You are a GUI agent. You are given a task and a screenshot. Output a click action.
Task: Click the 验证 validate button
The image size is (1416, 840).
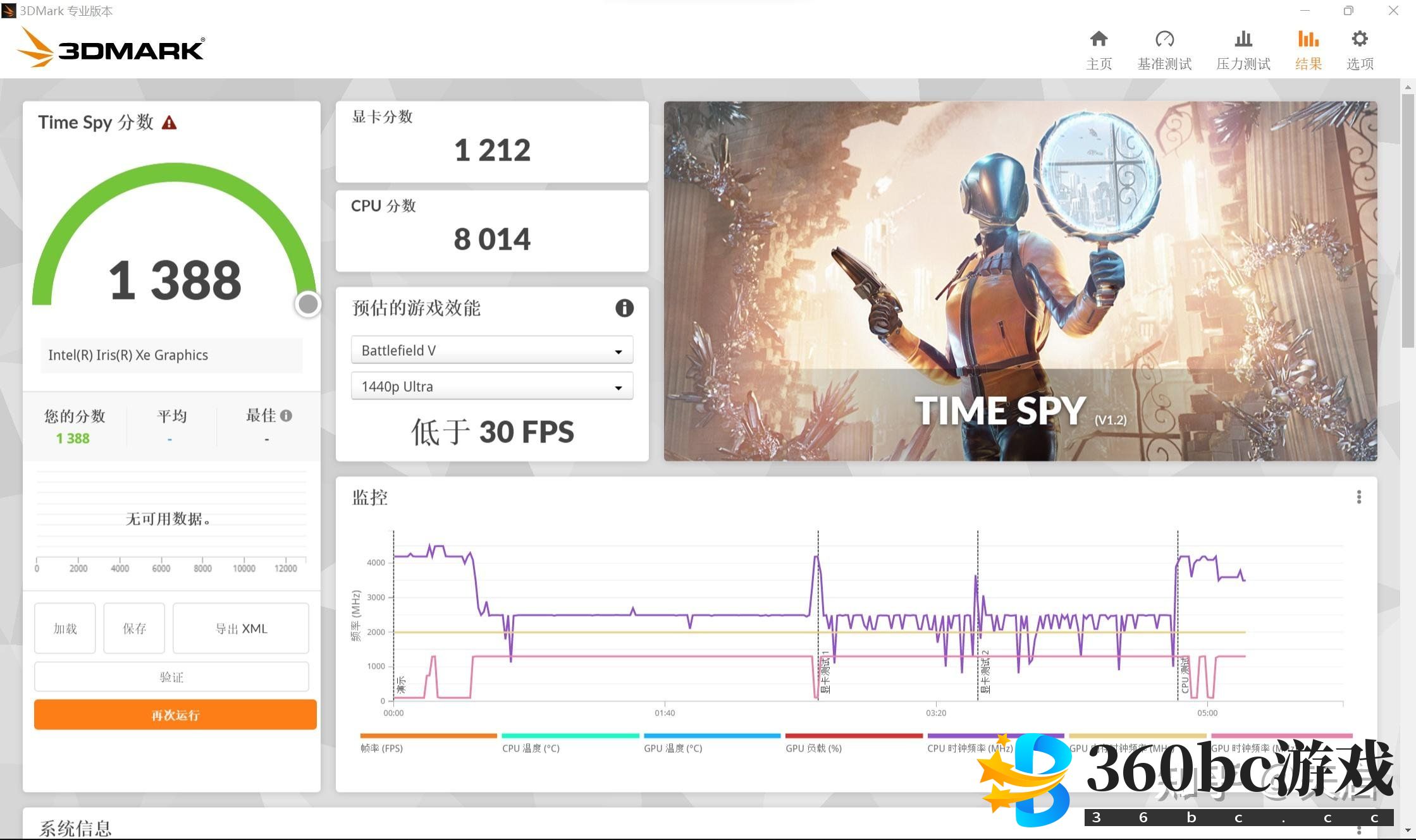click(171, 677)
